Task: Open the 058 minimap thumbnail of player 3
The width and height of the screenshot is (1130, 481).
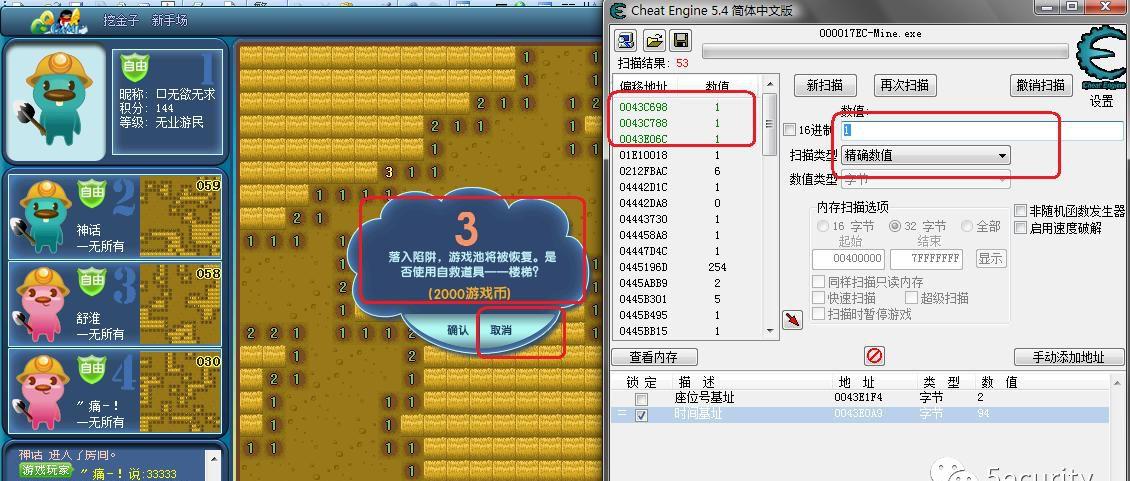Action: coord(180,303)
